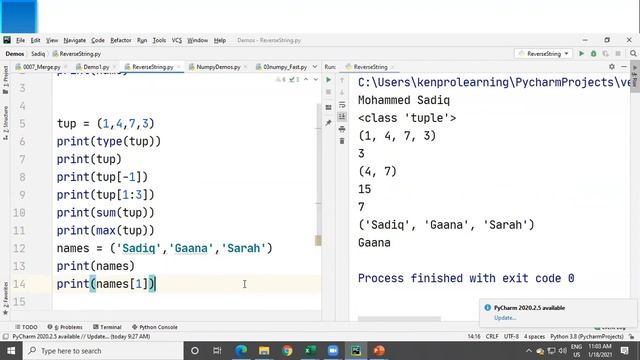This screenshot has width=640, height=360.
Task: Click Run console horizontal scrollbar
Action: (x=399, y=318)
